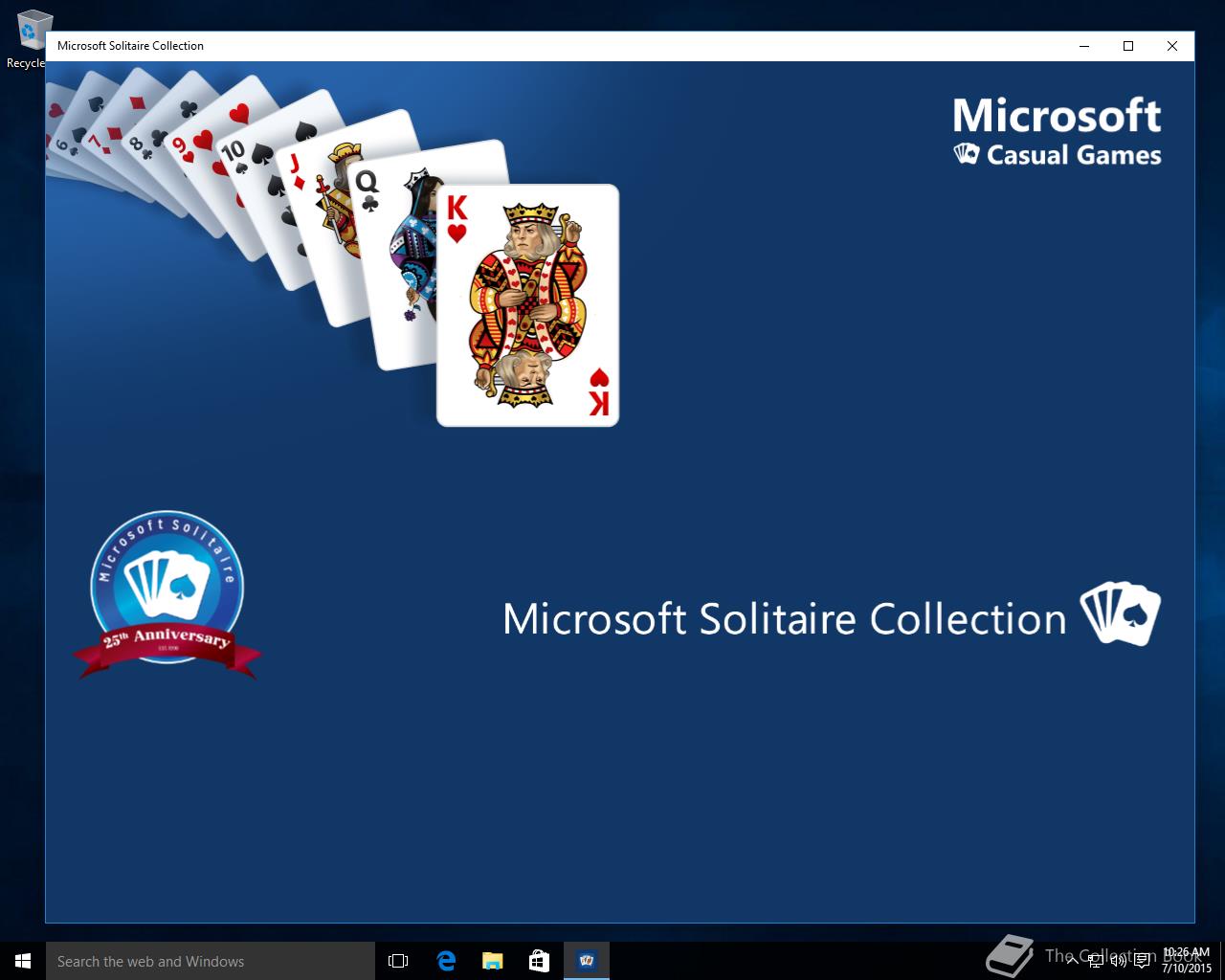Open the Windows Store taskbar icon
The height and width of the screenshot is (980, 1225).
click(539, 961)
